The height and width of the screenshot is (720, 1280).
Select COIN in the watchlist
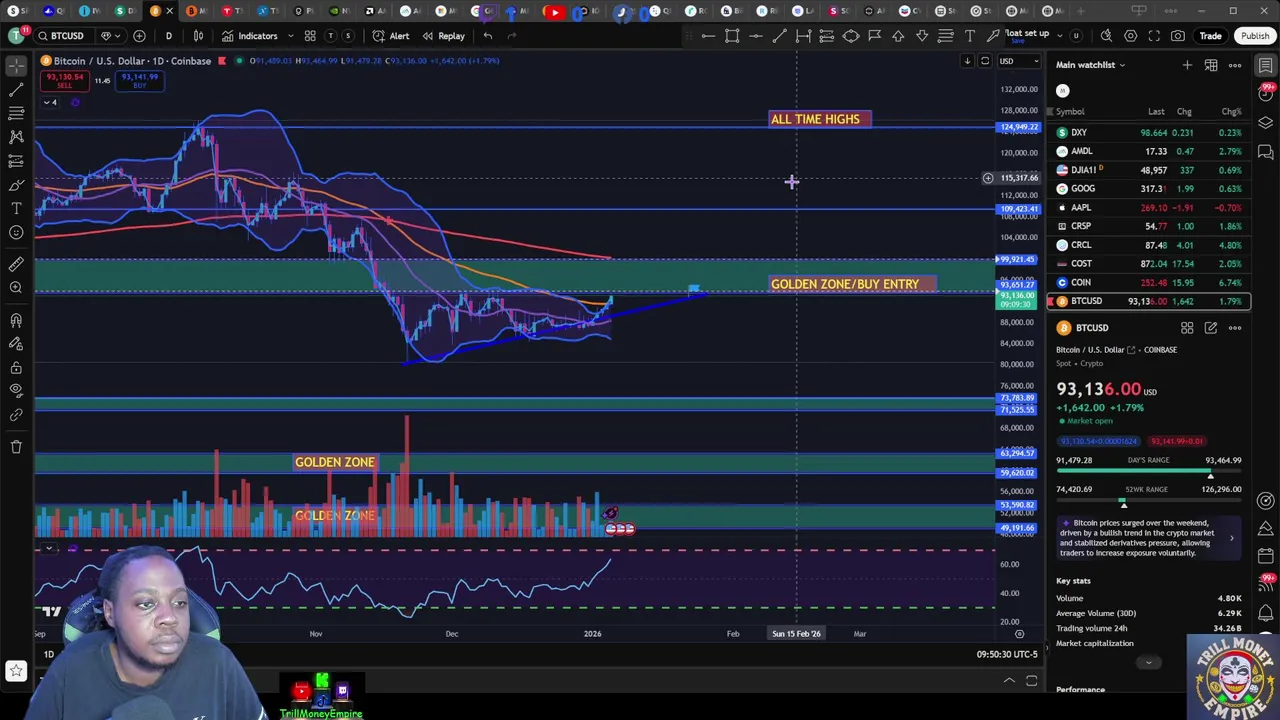[x=1149, y=282]
